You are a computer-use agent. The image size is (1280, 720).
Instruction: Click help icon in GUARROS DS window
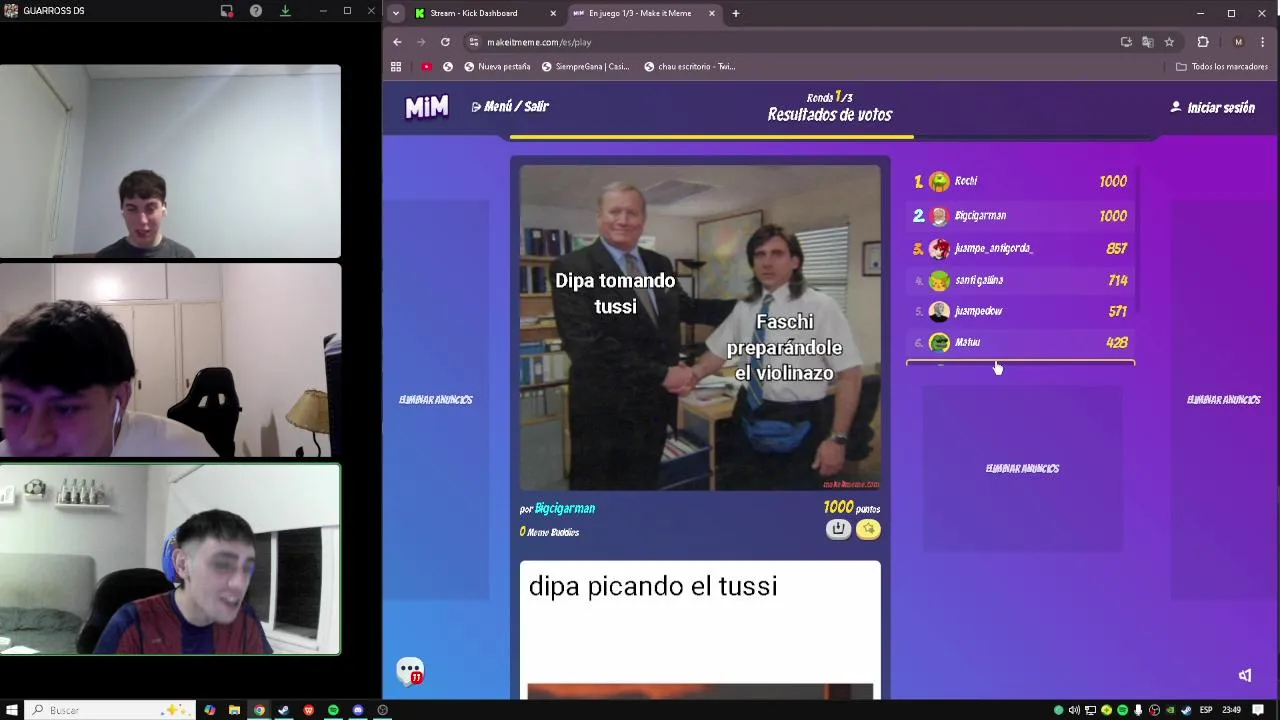click(256, 11)
